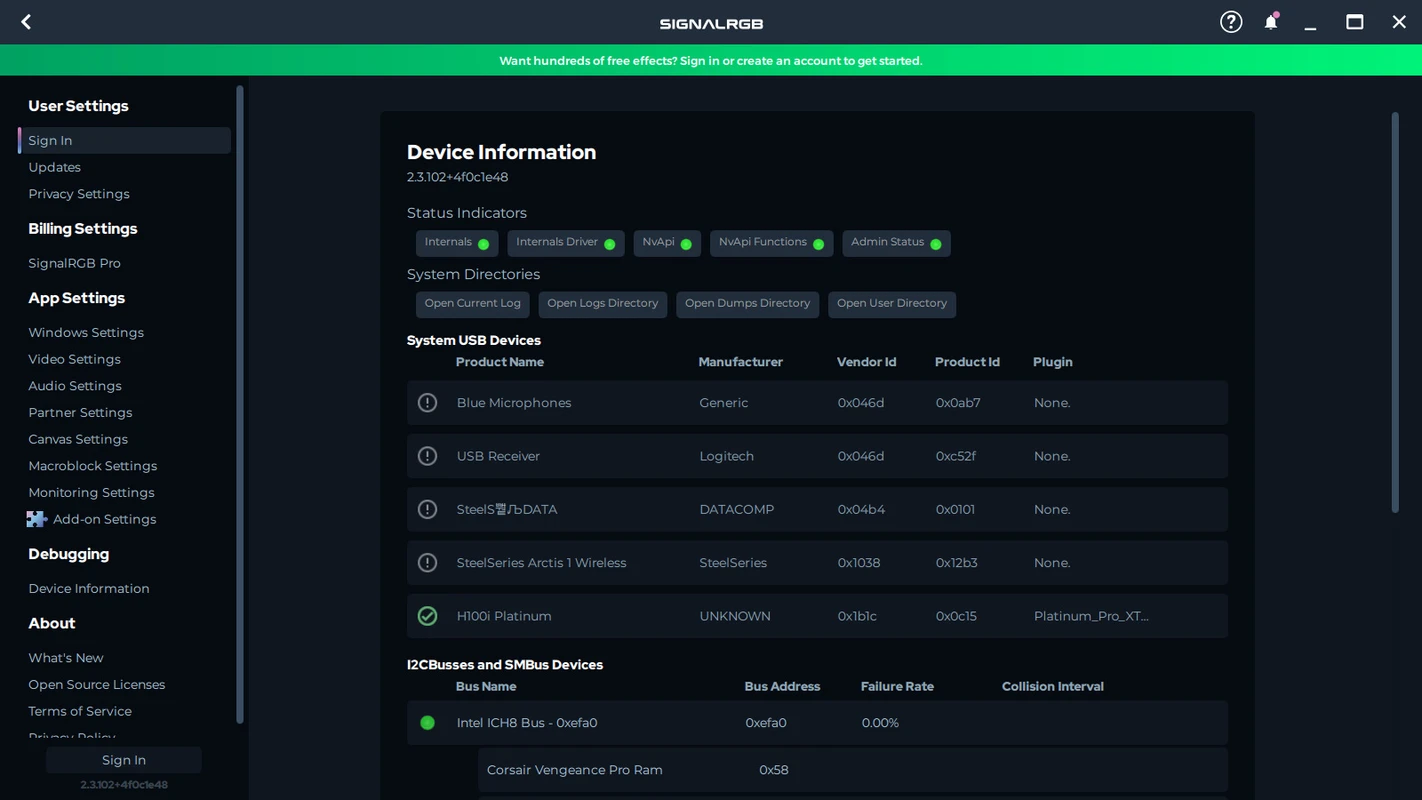Open Audio Settings

point(75,386)
